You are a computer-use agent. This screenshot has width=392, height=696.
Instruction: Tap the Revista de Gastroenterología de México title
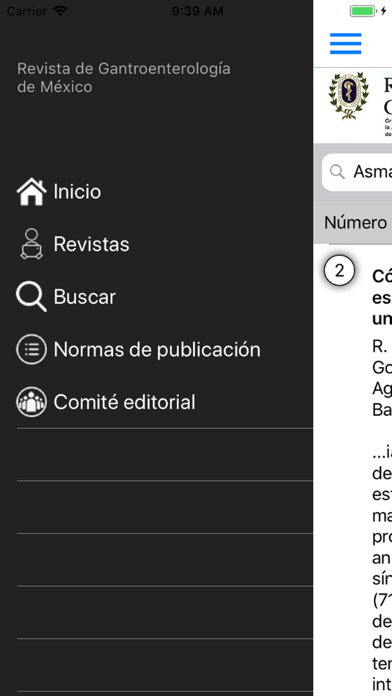pos(123,78)
